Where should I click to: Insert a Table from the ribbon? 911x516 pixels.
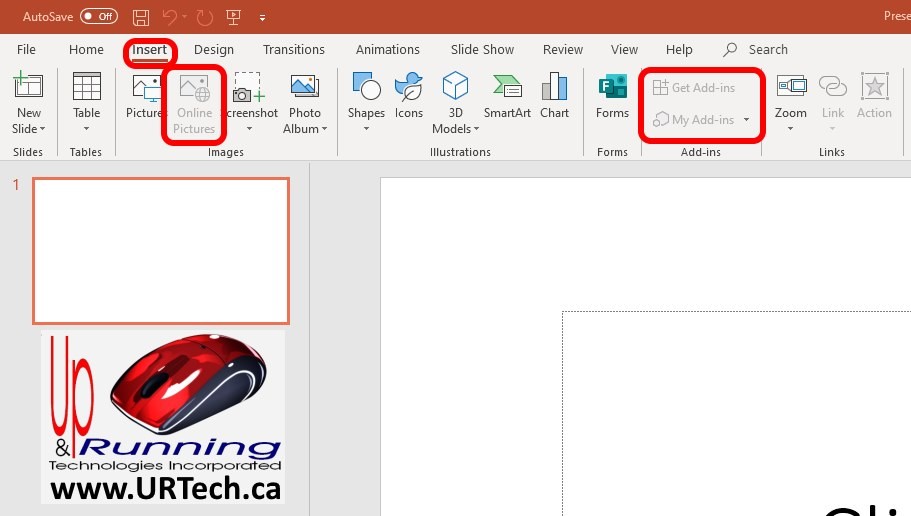(x=87, y=98)
